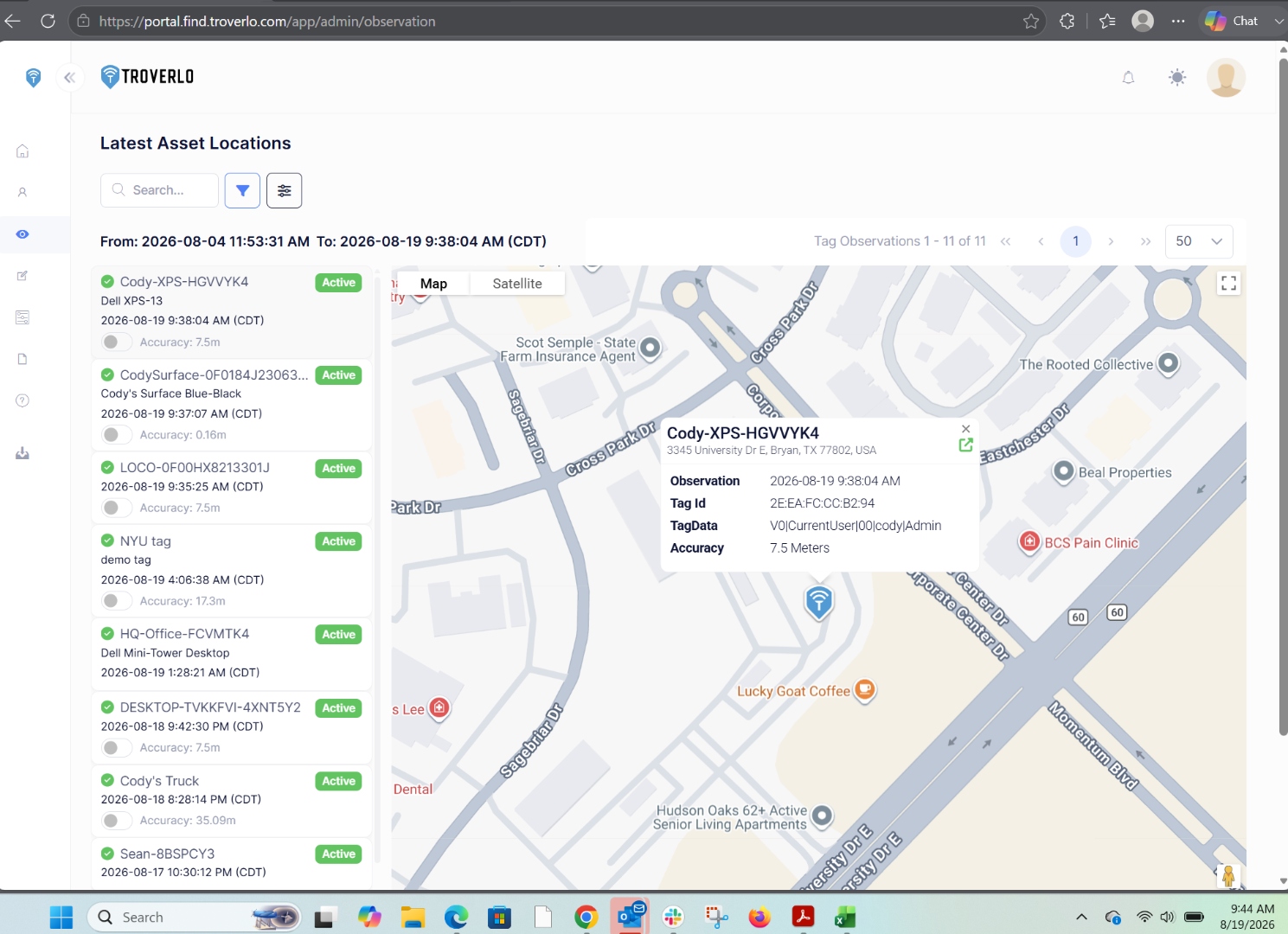Open Chrome from the taskbar
This screenshot has height=934, width=1288.
coord(586,918)
